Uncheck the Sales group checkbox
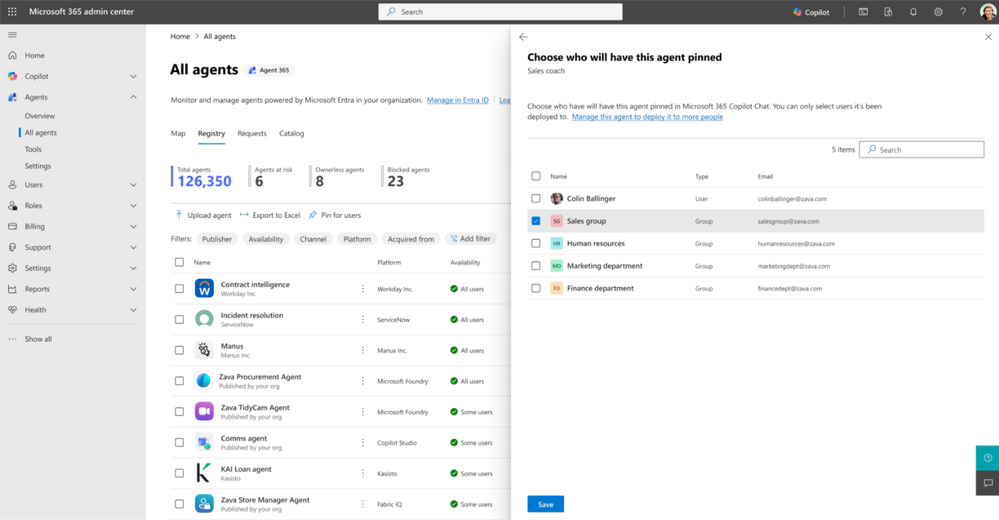The width and height of the screenshot is (999, 520). 536,220
